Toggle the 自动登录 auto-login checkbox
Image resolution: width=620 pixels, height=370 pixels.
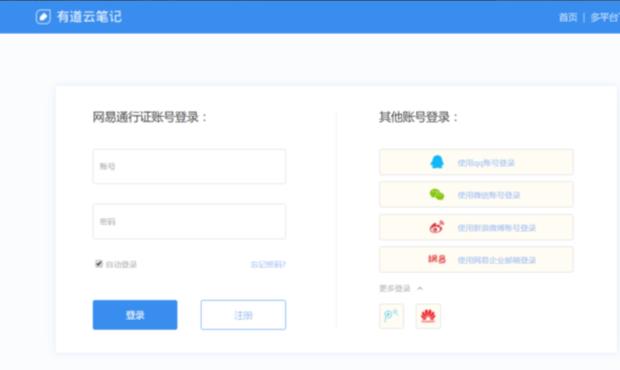point(98,264)
